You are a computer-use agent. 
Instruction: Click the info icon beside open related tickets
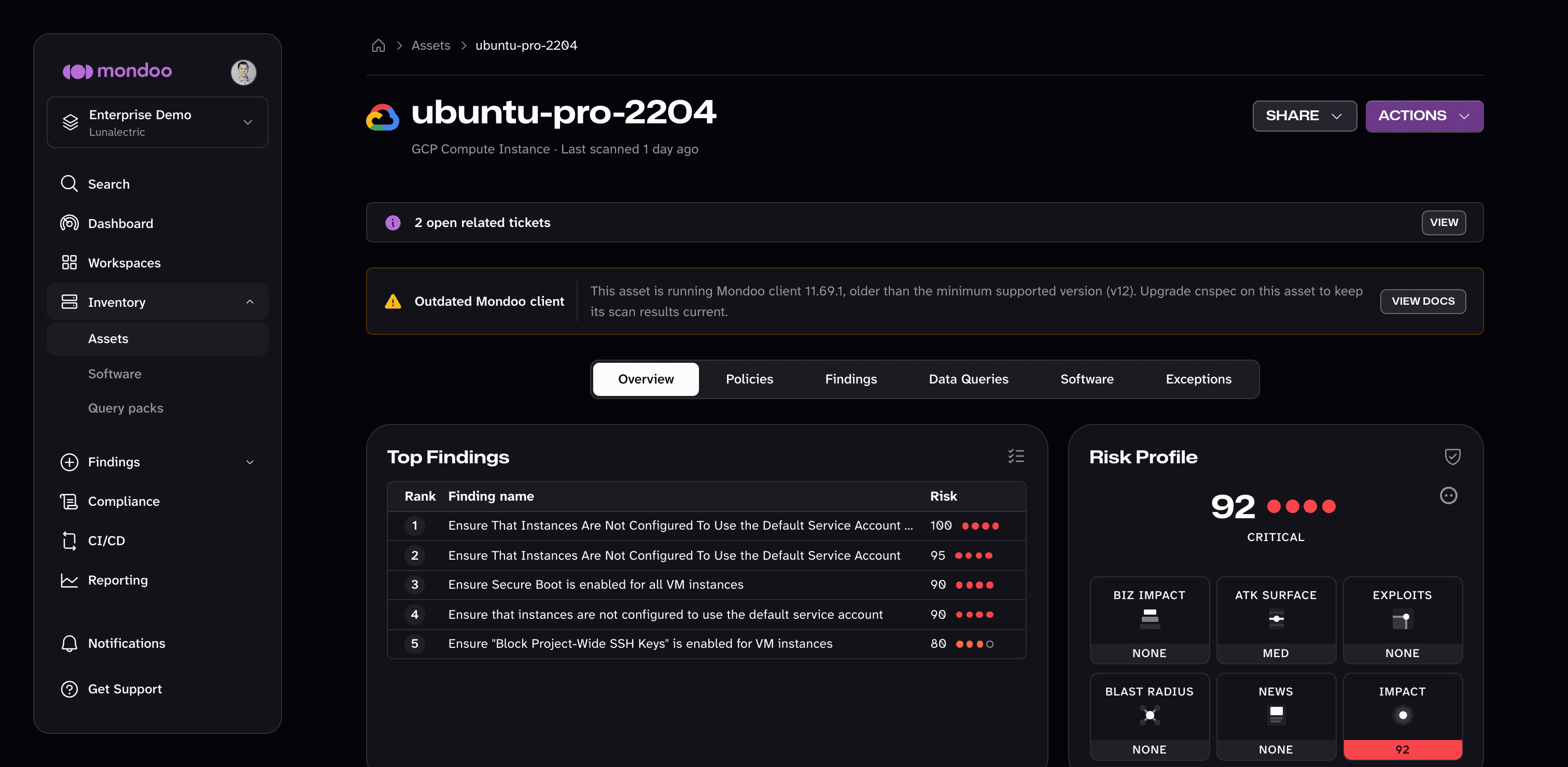393,223
